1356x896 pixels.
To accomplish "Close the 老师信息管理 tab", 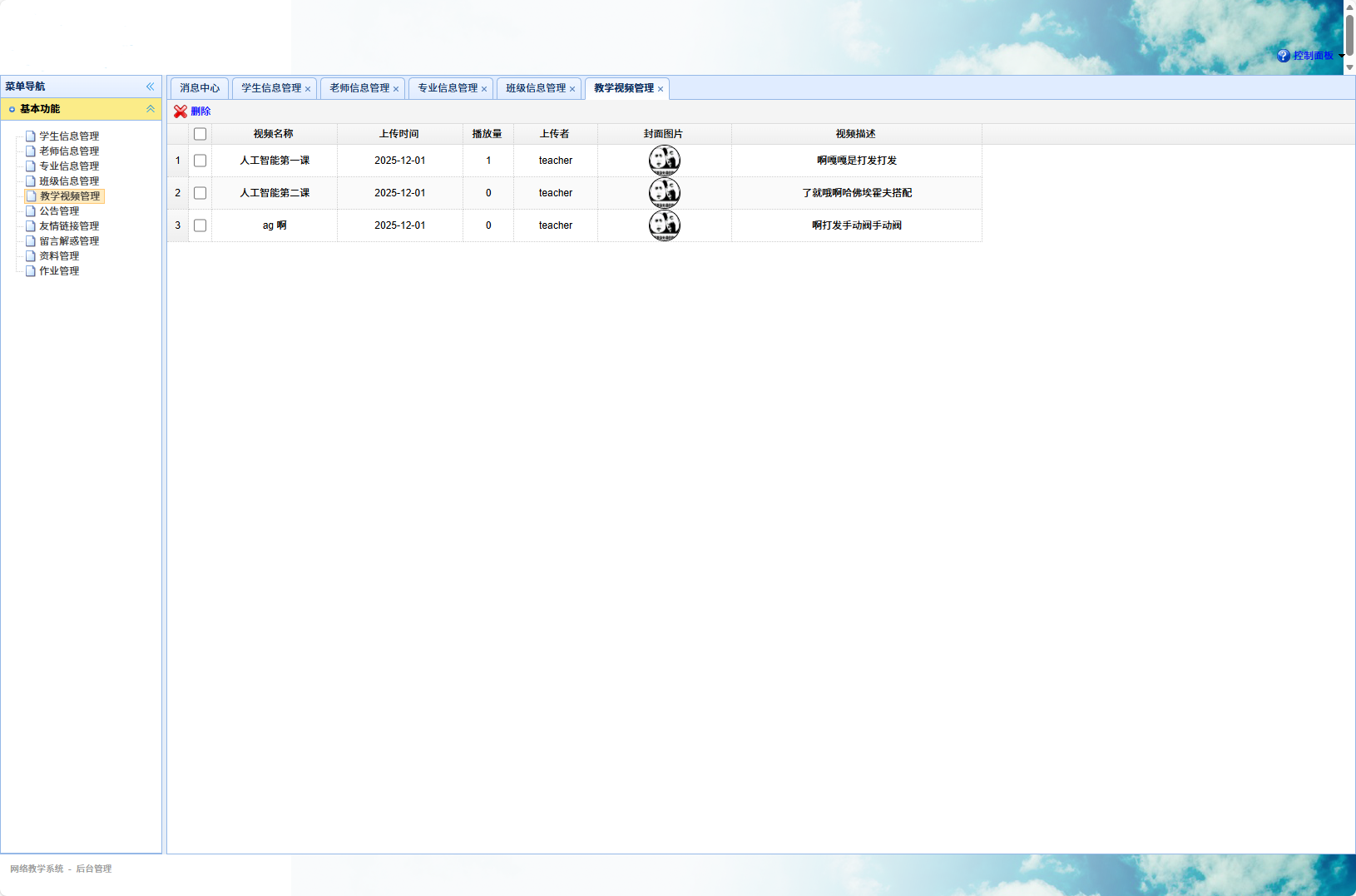I will point(396,89).
